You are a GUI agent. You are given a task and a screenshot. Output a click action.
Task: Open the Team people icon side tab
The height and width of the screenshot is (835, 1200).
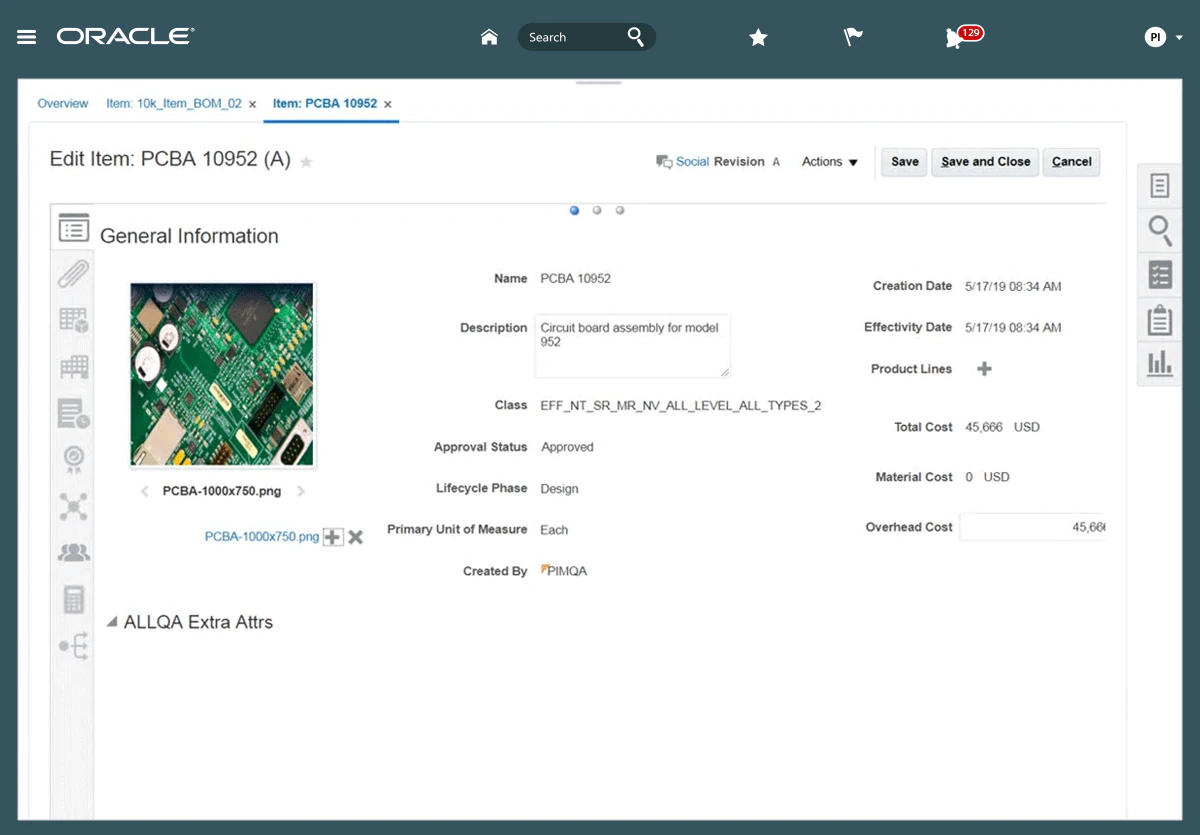(x=74, y=552)
